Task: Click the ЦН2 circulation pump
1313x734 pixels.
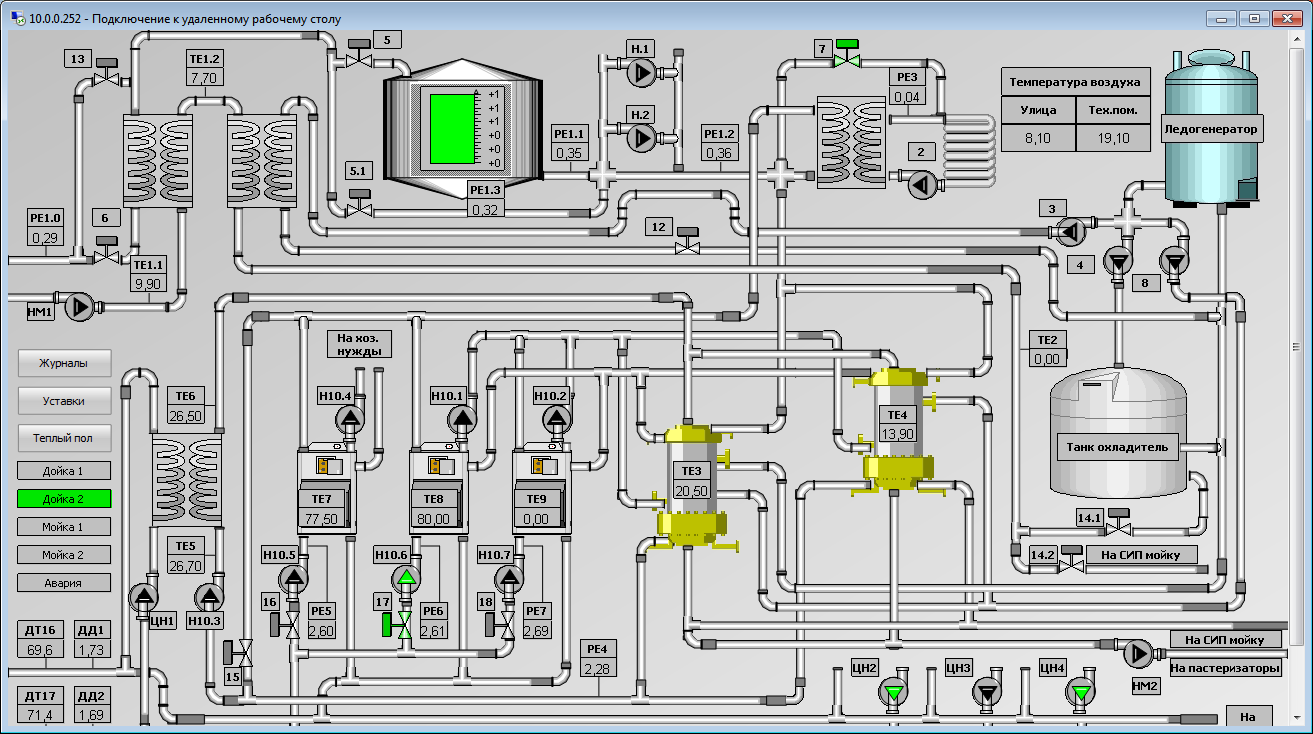Action: 893,691
